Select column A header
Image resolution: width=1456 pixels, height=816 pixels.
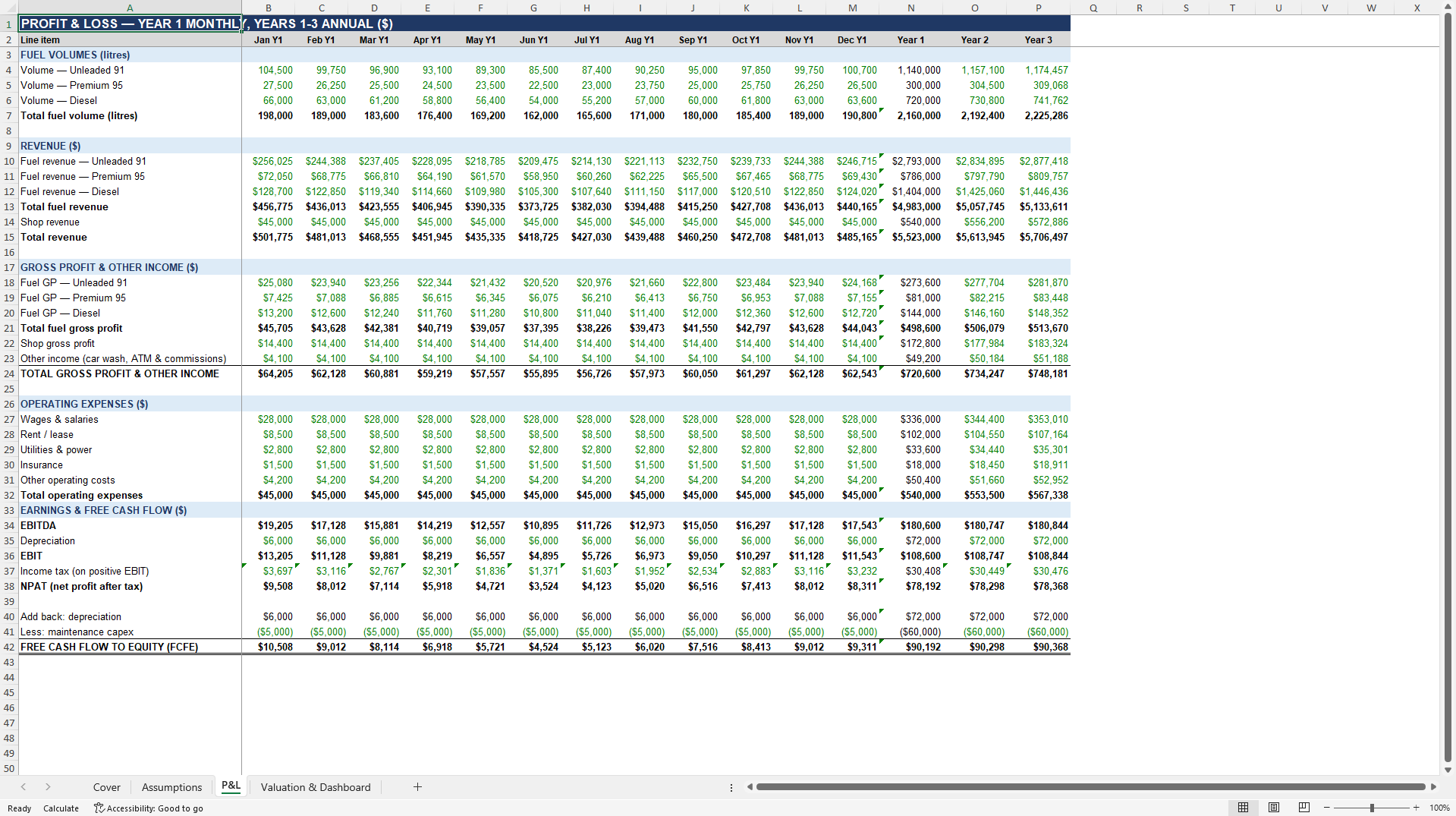coord(130,8)
